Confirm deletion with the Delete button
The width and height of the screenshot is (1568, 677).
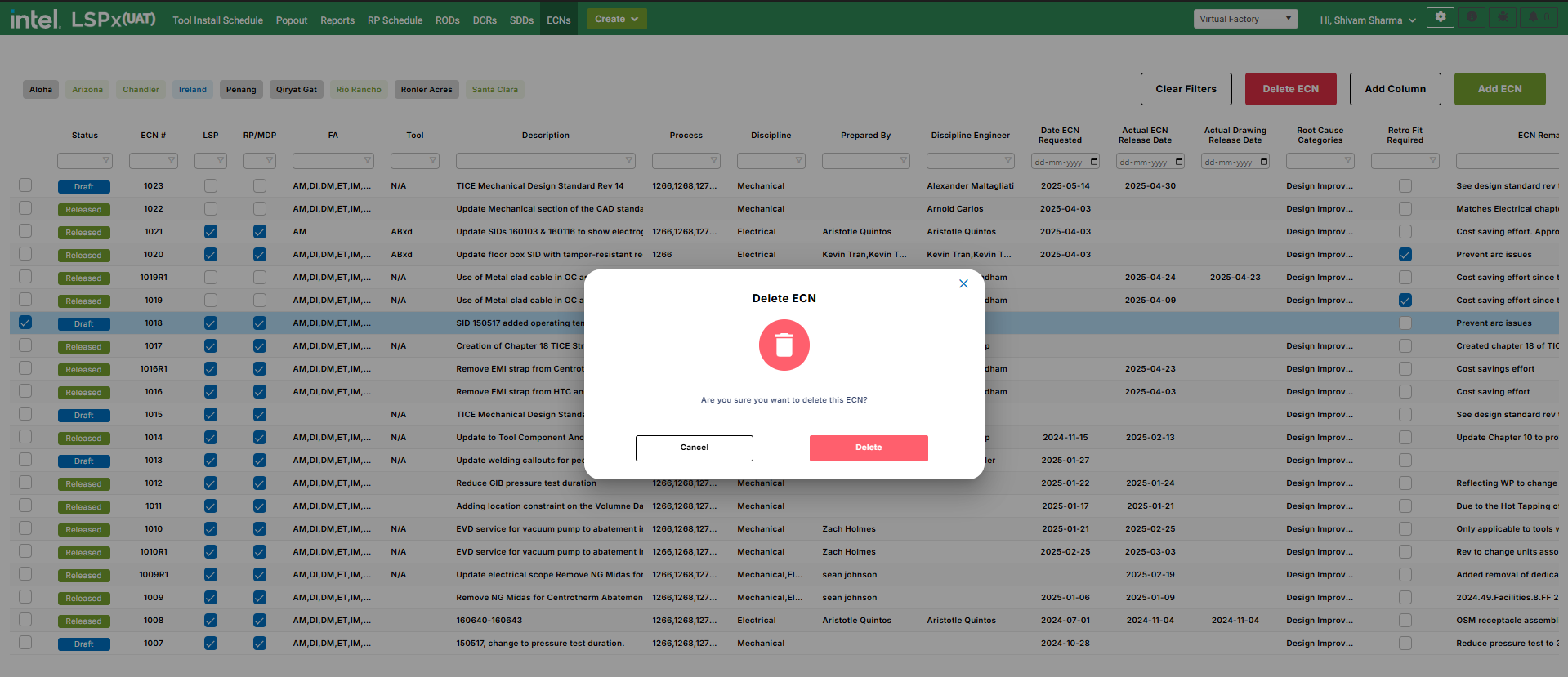[x=868, y=448]
